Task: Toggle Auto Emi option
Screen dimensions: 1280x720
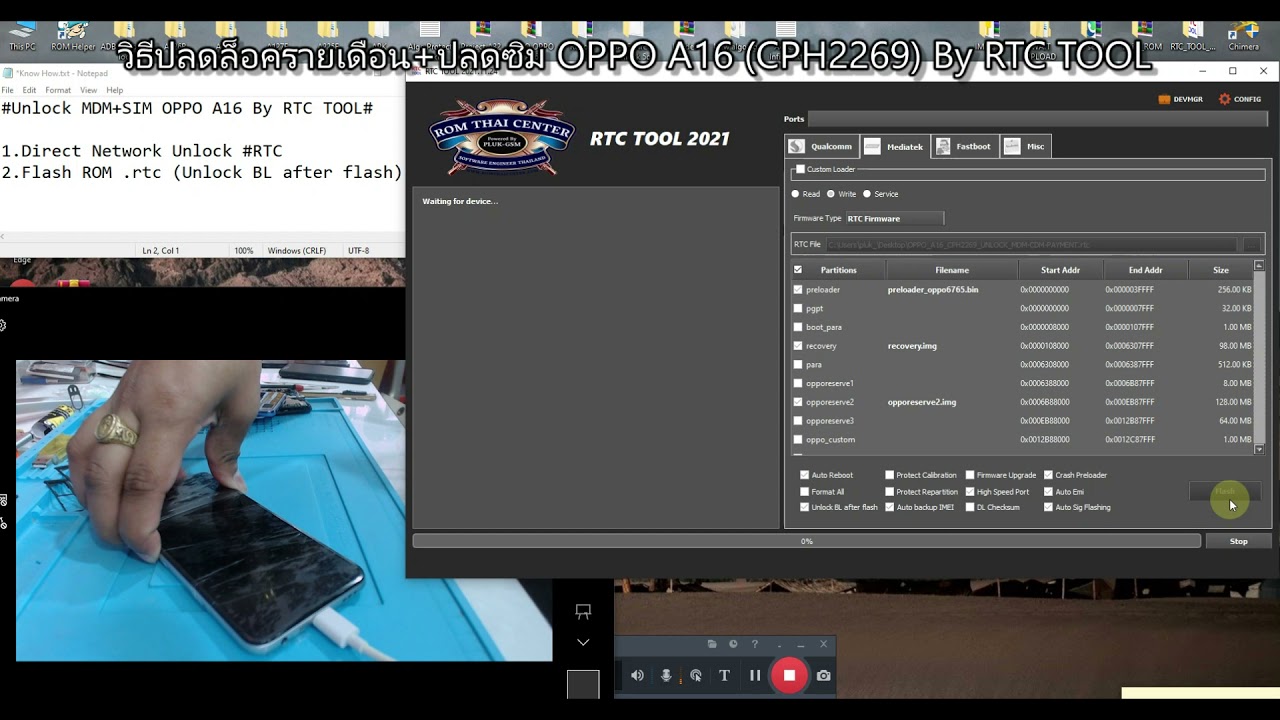Action: click(x=1048, y=492)
